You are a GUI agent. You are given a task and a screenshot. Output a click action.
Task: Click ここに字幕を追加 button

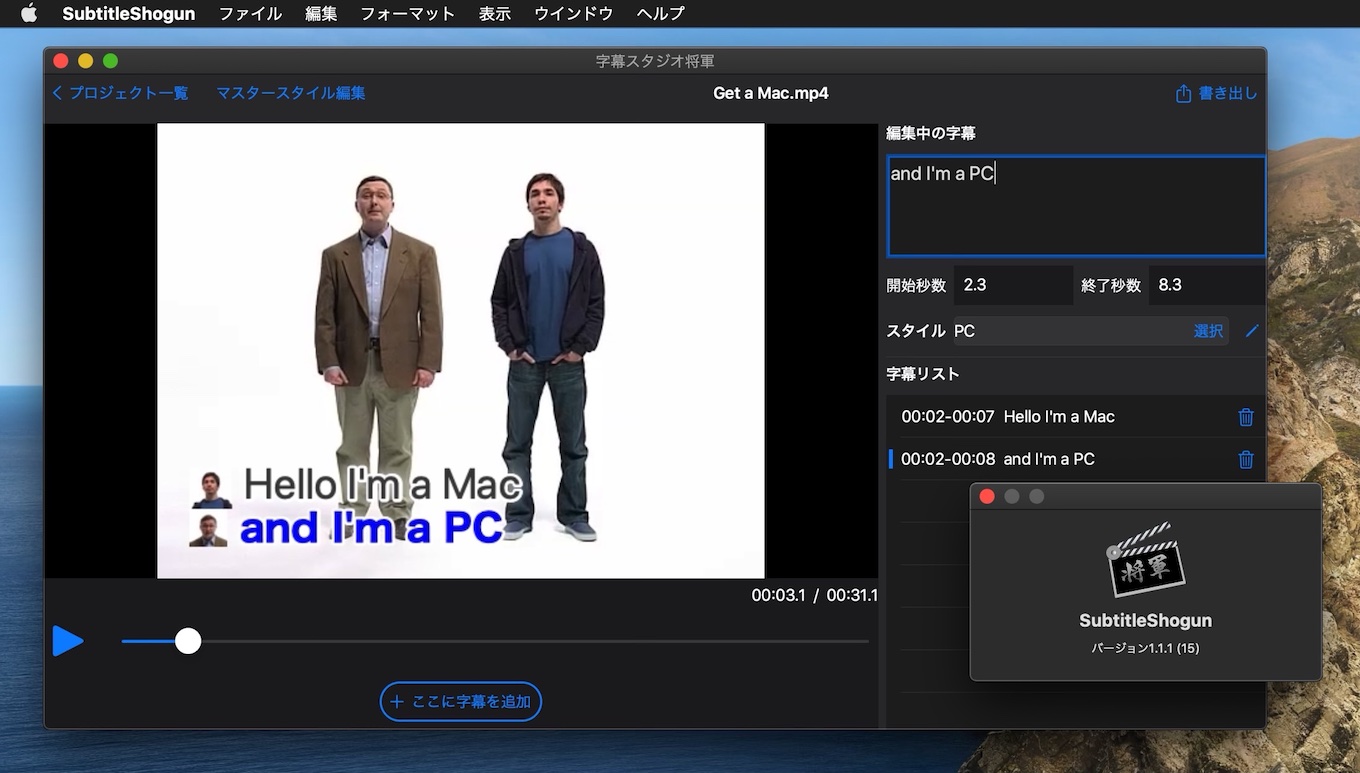pos(461,702)
